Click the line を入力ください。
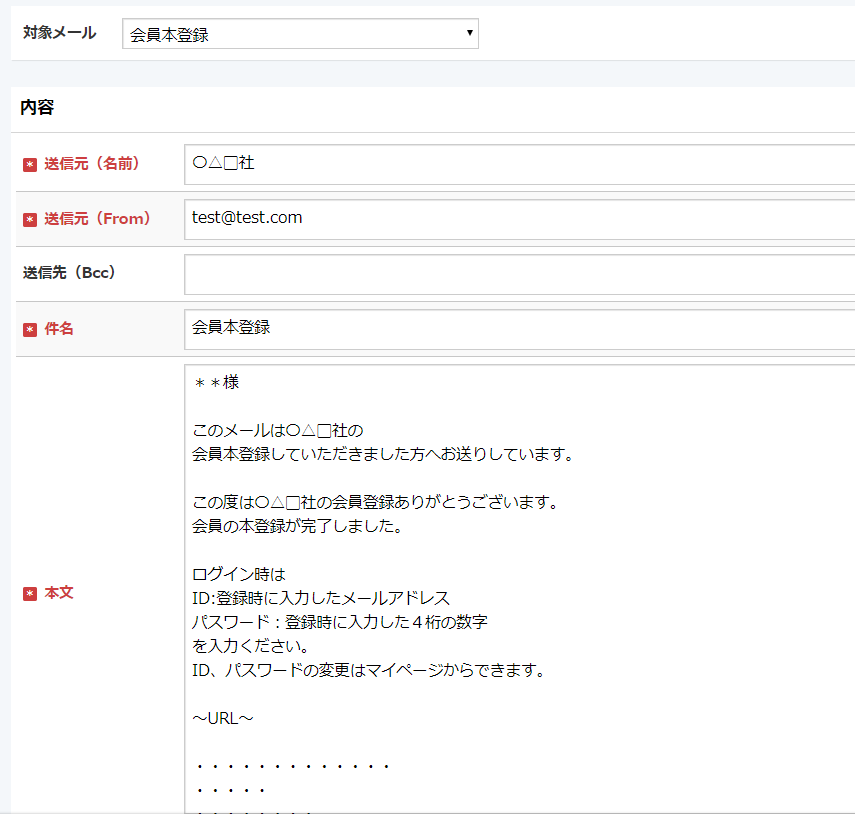The height and width of the screenshot is (816, 855). tap(251, 646)
